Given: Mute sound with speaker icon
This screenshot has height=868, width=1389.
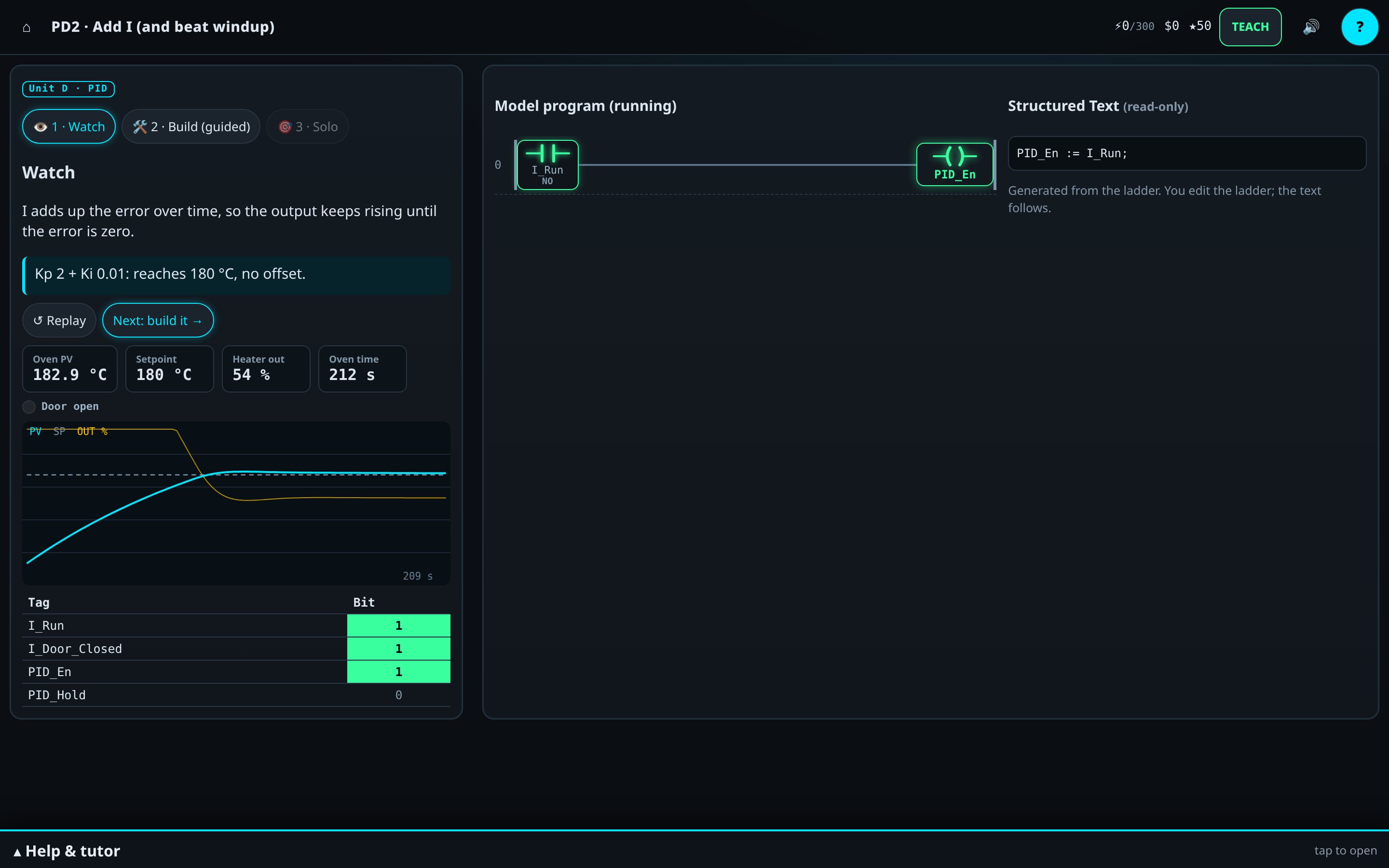Looking at the screenshot, I should point(1311,27).
